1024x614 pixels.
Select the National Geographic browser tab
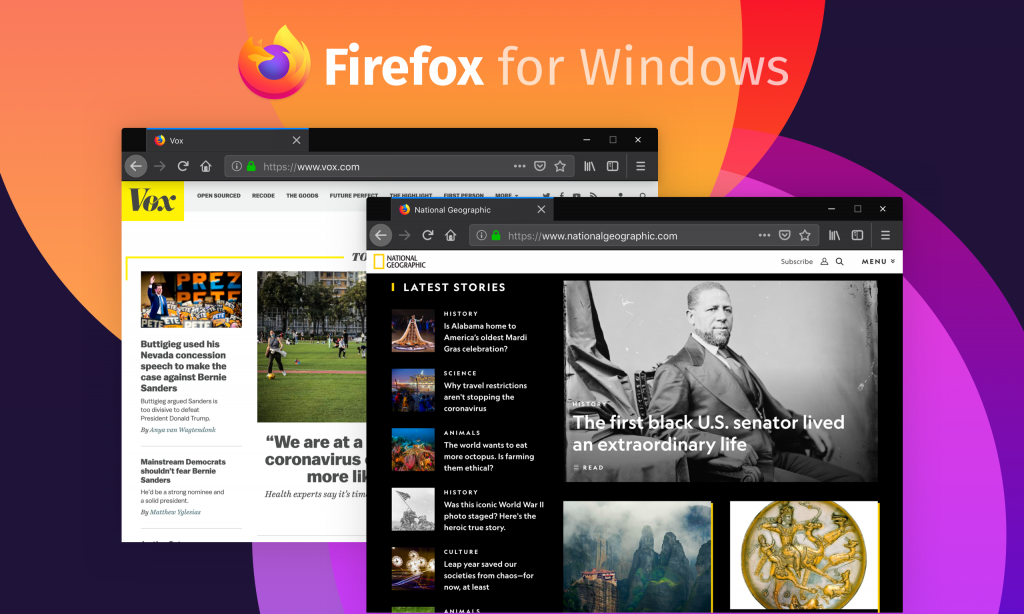point(472,210)
